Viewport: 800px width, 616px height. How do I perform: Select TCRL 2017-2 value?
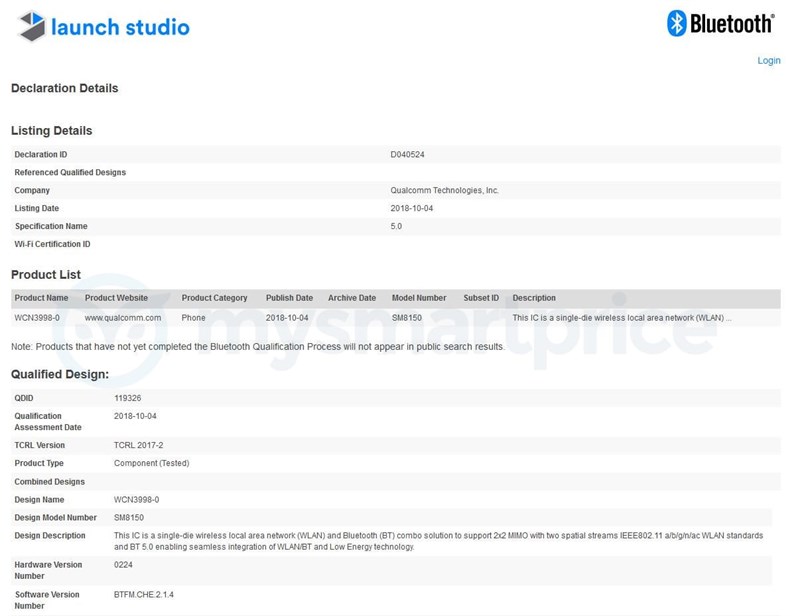point(138,445)
